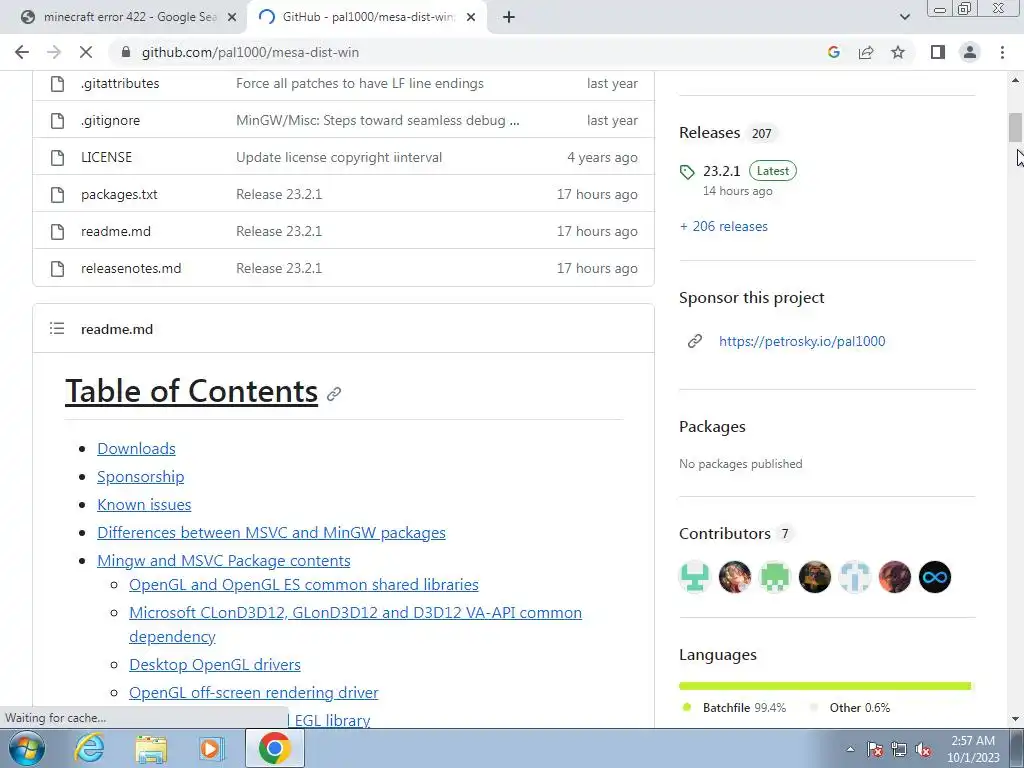Copy the Table of Contents anchor link icon

tap(334, 394)
